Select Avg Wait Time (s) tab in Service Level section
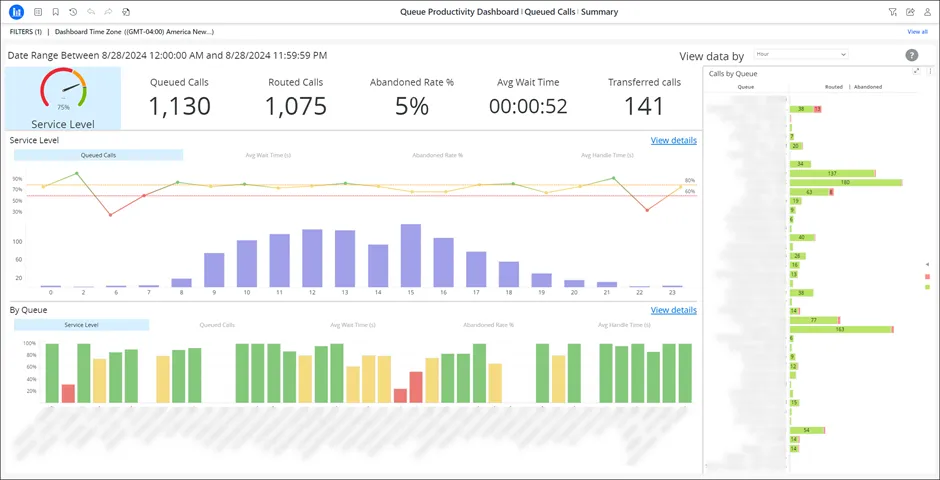 pos(268,155)
